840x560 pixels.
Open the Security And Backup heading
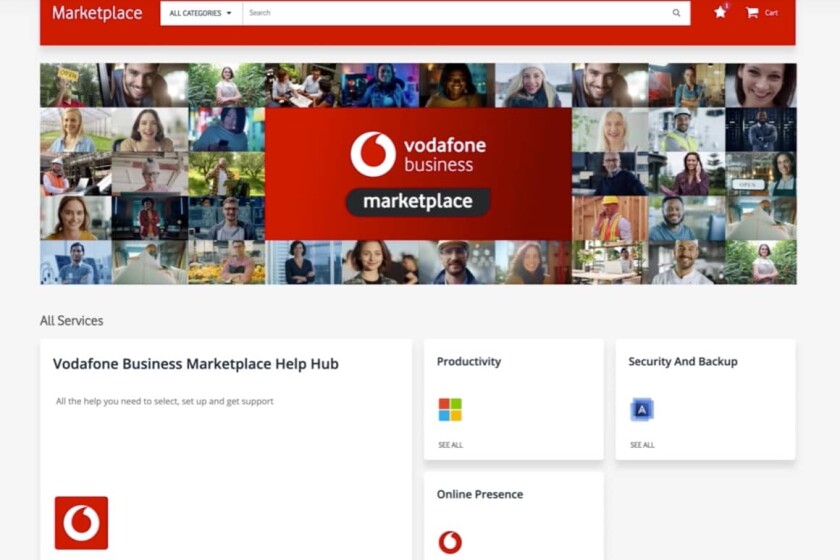click(683, 362)
